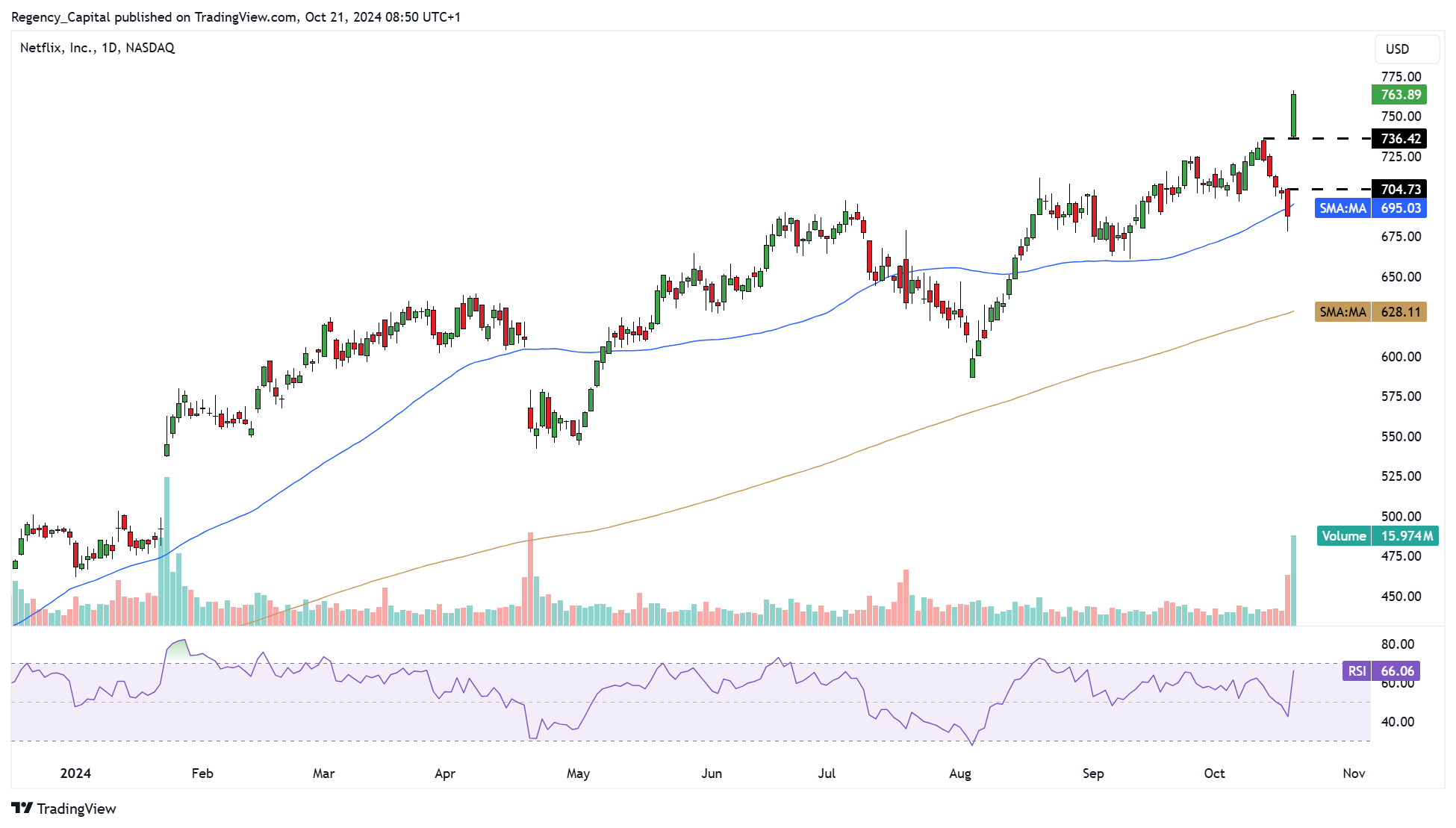Click the 695.03 moving average value

point(1400,208)
